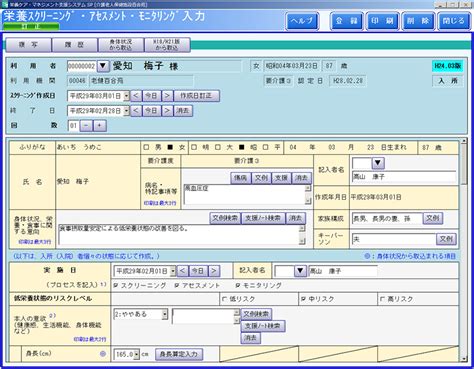Click the 文例 button next to 傷病

[261, 178]
